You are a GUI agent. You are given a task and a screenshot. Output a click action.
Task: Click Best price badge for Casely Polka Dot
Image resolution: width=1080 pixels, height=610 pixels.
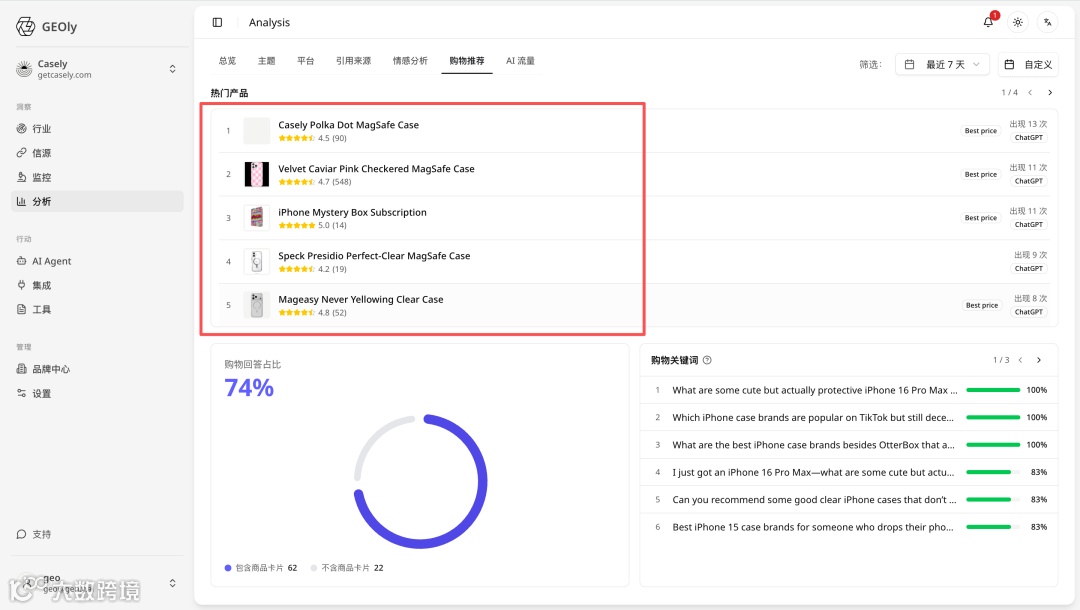[981, 131]
